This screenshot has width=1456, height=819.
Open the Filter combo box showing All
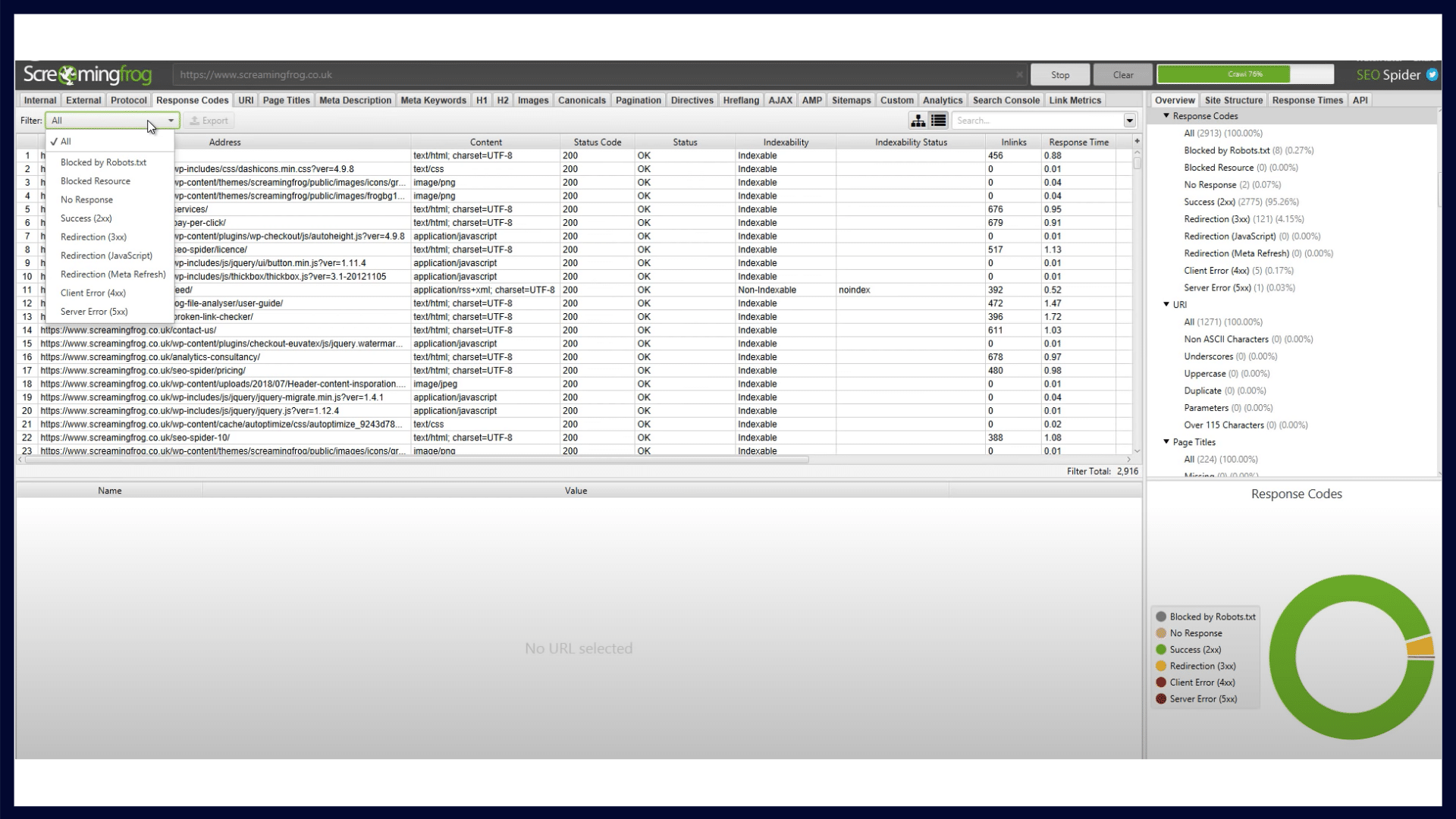112,121
